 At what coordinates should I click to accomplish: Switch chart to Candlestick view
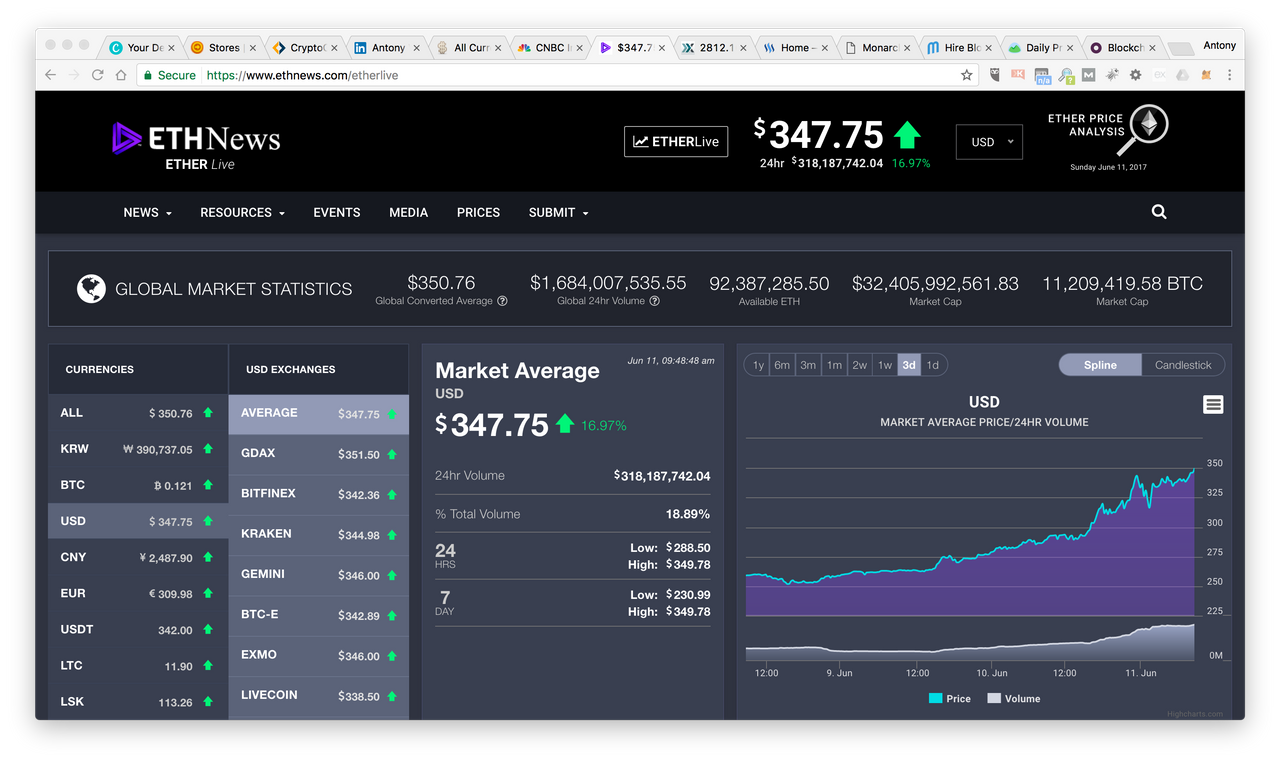coord(1183,365)
